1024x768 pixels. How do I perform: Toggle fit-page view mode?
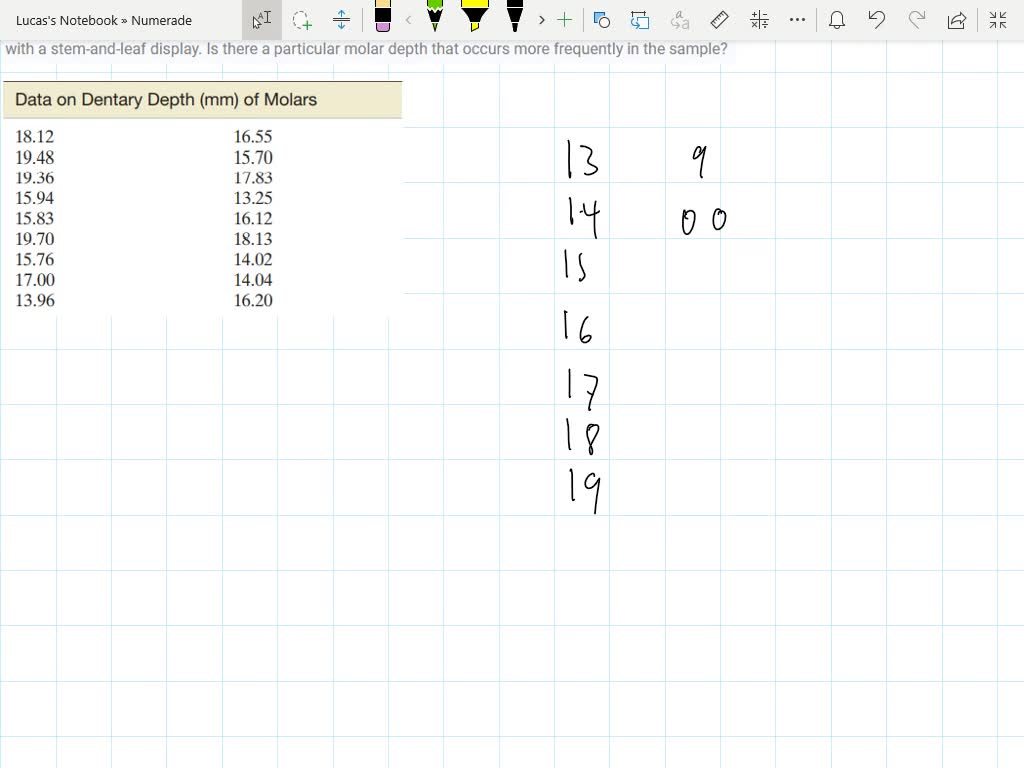tap(997, 20)
